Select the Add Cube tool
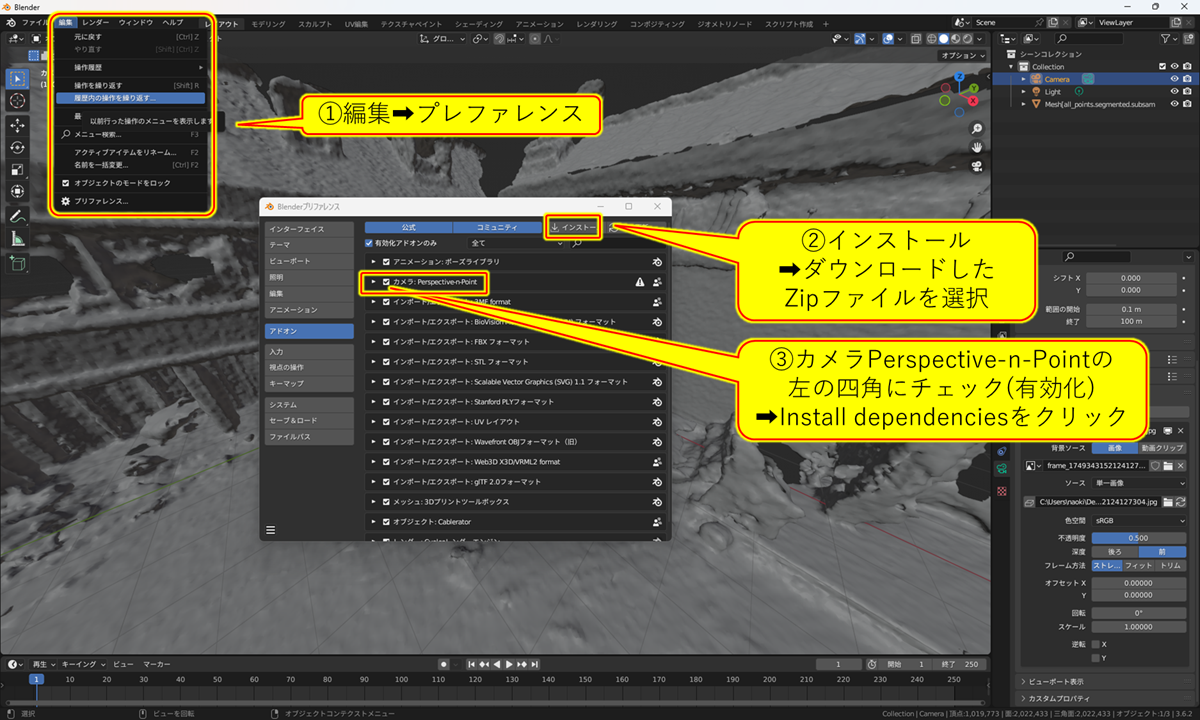 click(x=18, y=263)
